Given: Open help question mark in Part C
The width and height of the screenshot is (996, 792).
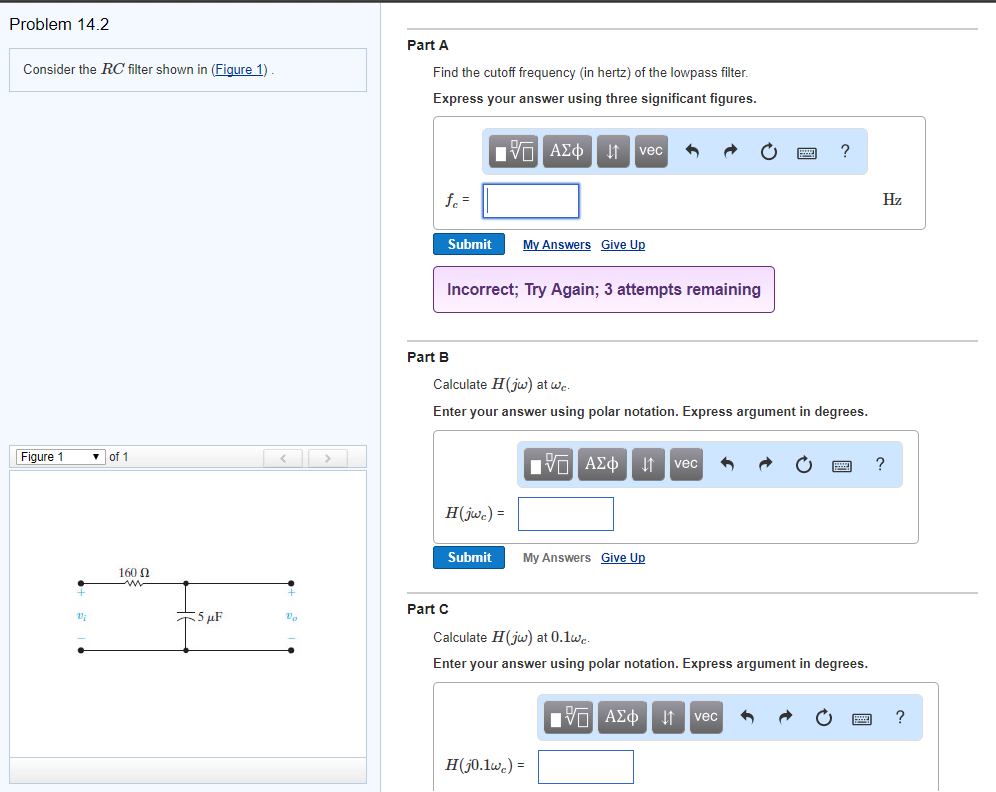Looking at the screenshot, I should 900,717.
